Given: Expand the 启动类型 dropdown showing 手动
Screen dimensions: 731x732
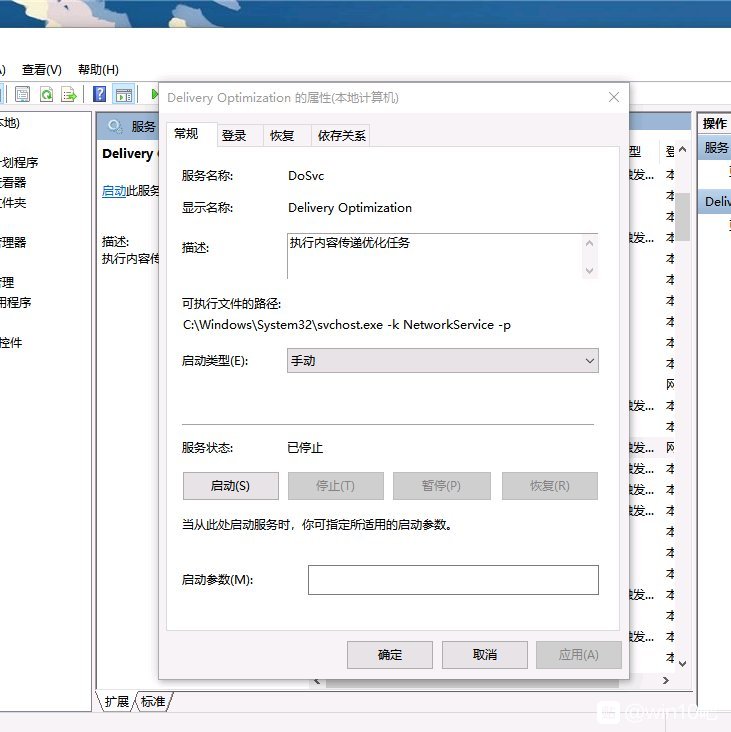Looking at the screenshot, I should tap(443, 360).
